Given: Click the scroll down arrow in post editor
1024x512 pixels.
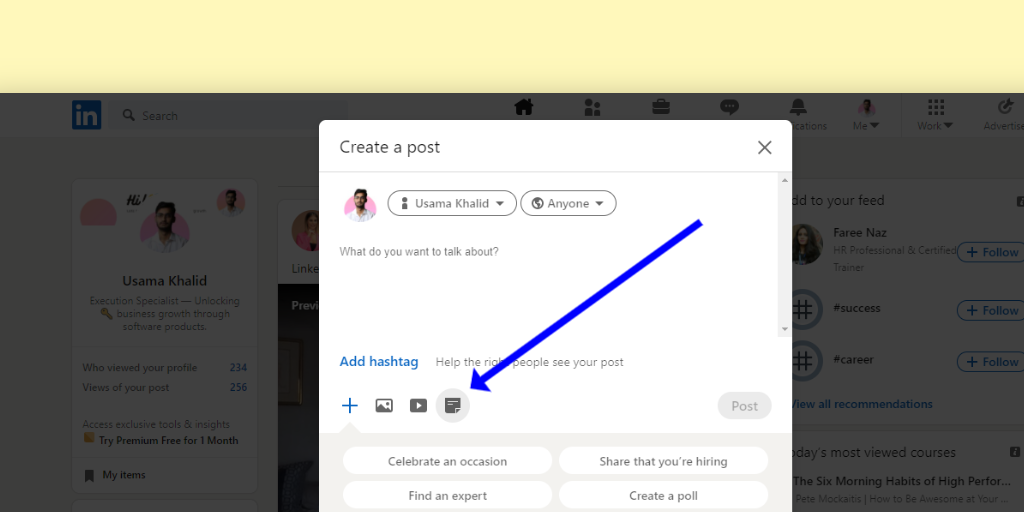Looking at the screenshot, I should pyautogui.click(x=784, y=329).
